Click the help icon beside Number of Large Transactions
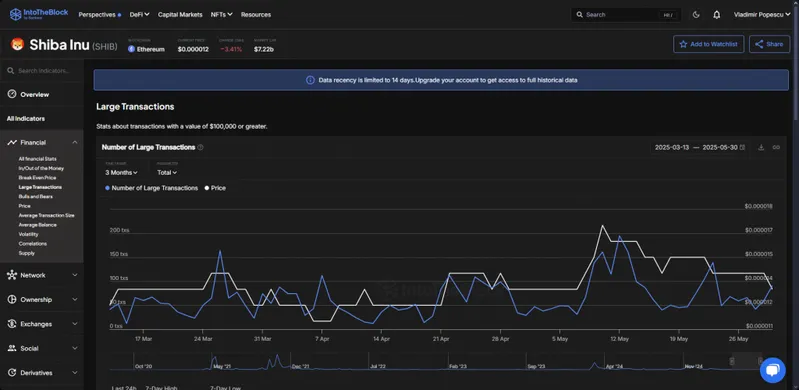 [200, 147]
